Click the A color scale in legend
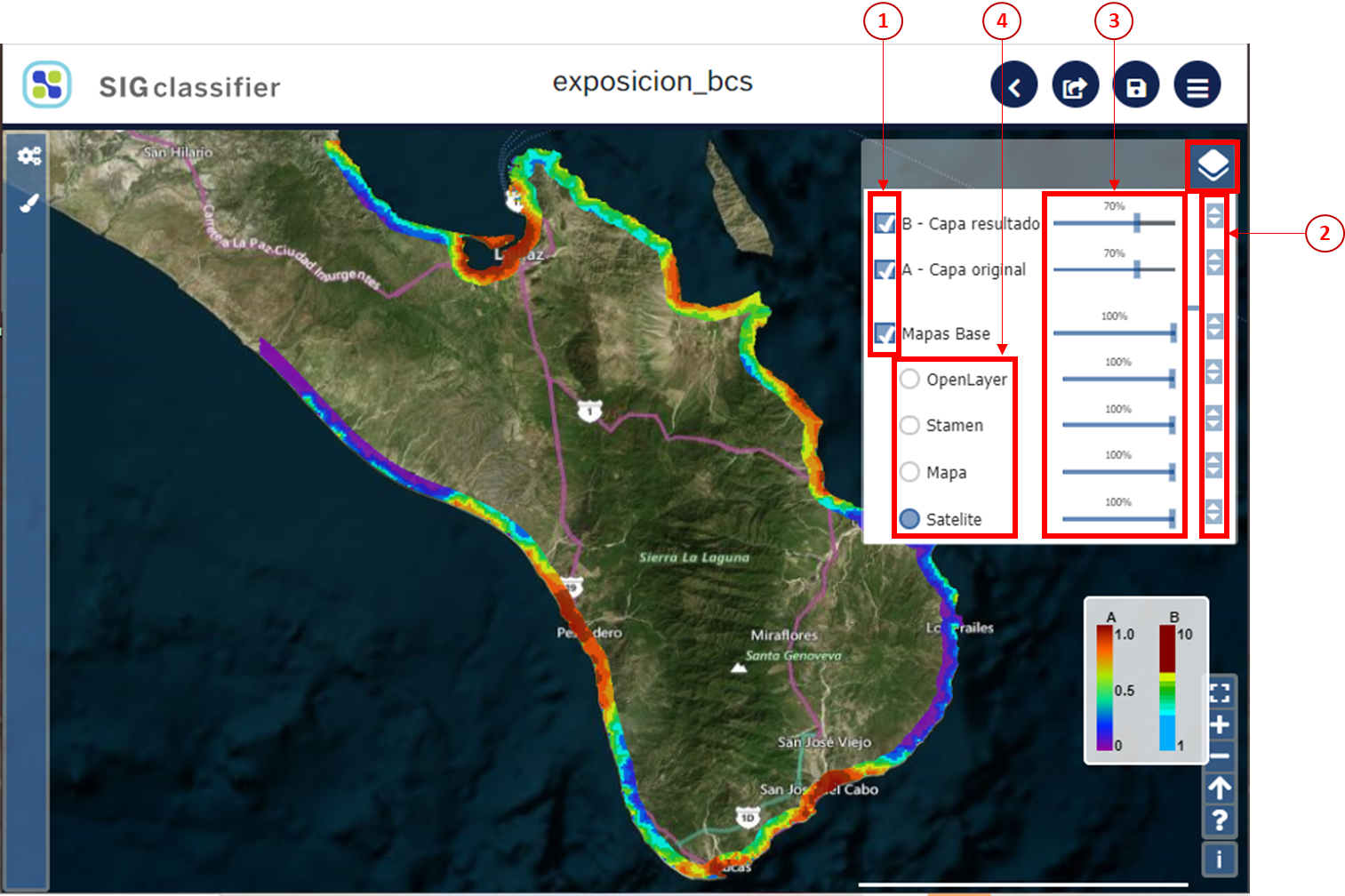 [x=1105, y=688]
